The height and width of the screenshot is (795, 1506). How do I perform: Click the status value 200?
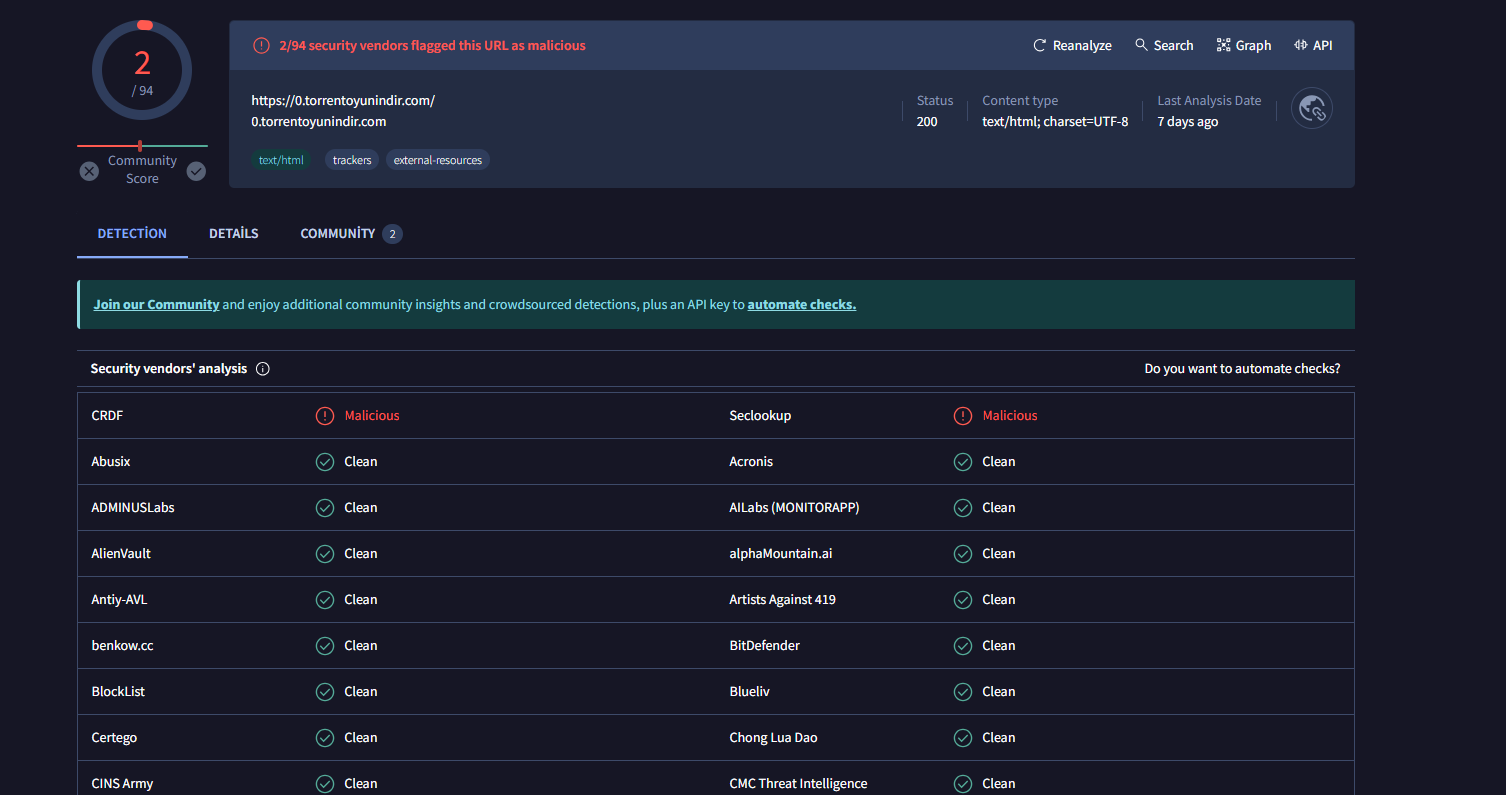[x=927, y=121]
